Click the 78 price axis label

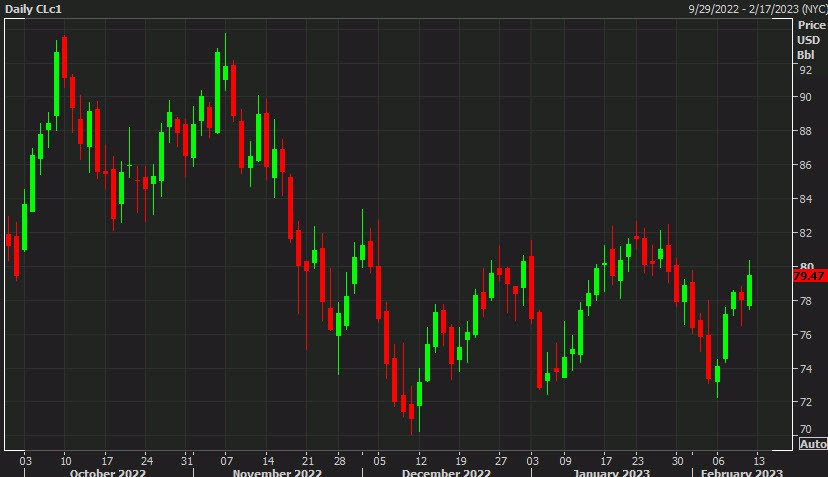(x=805, y=301)
